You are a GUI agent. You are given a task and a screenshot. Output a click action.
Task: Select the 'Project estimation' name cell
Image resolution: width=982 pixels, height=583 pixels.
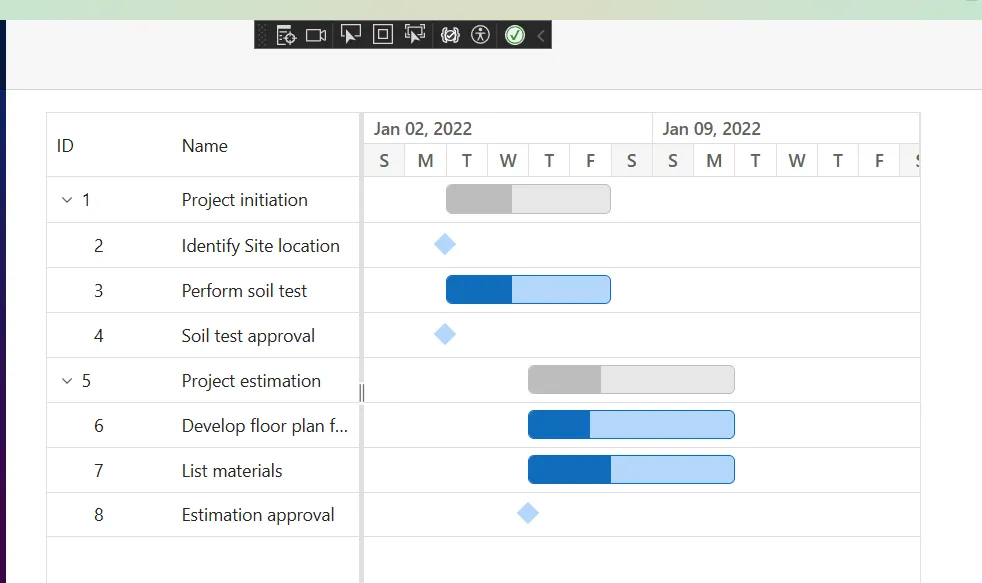[266, 381]
